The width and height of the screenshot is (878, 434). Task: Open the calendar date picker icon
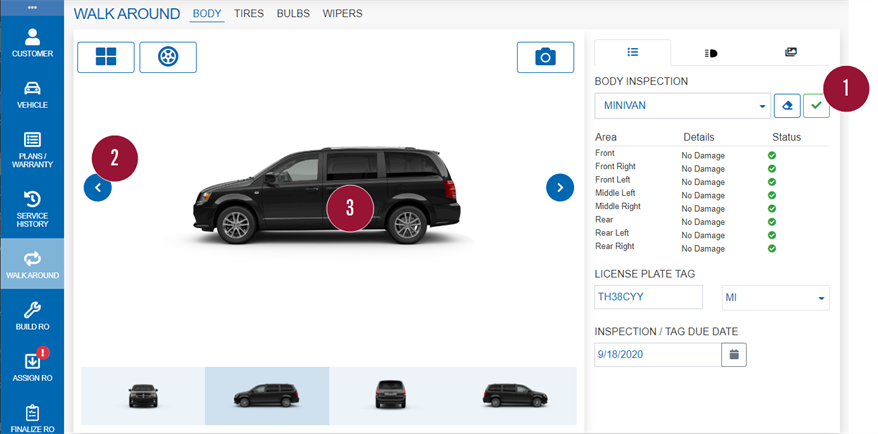click(734, 354)
